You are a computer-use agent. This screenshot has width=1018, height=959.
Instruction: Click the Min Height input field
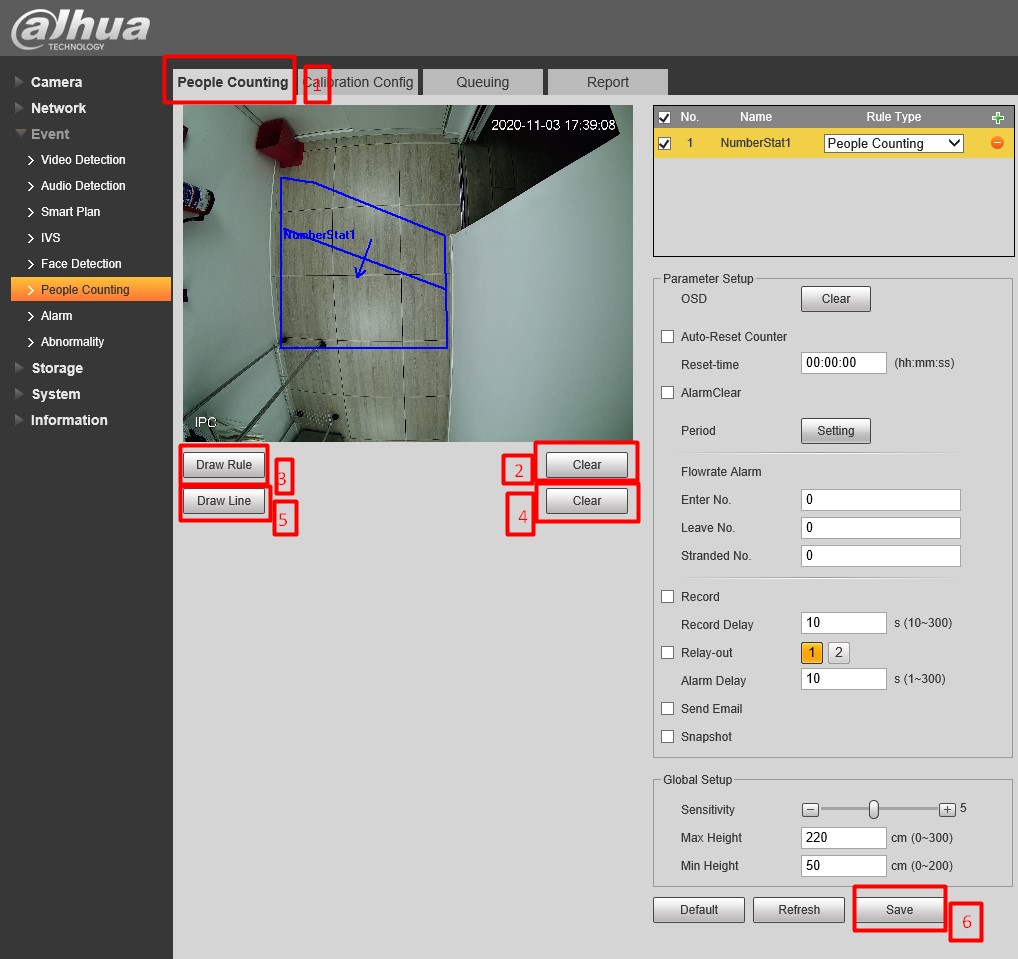point(843,866)
